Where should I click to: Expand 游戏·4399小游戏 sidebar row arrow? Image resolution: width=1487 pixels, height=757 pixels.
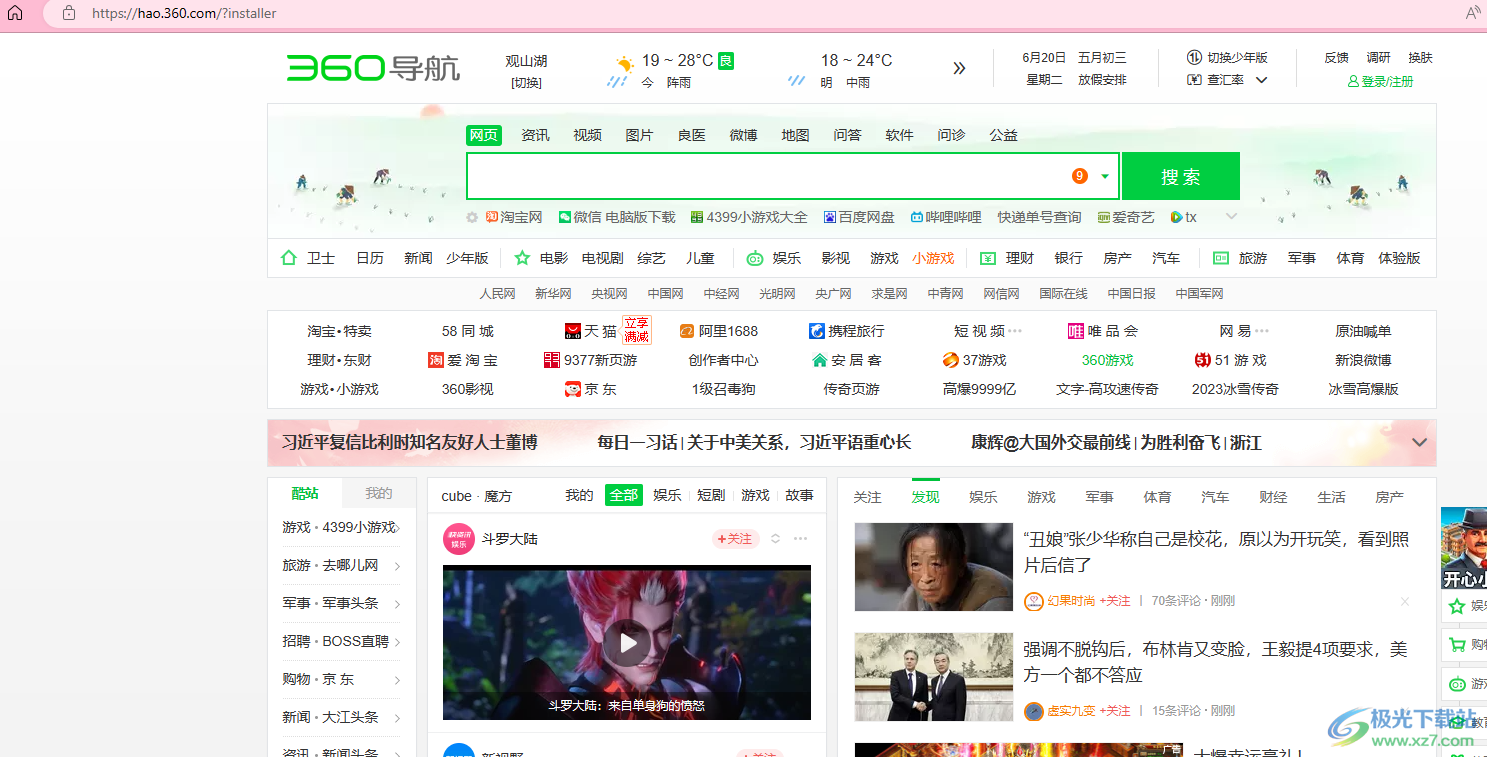click(x=397, y=528)
